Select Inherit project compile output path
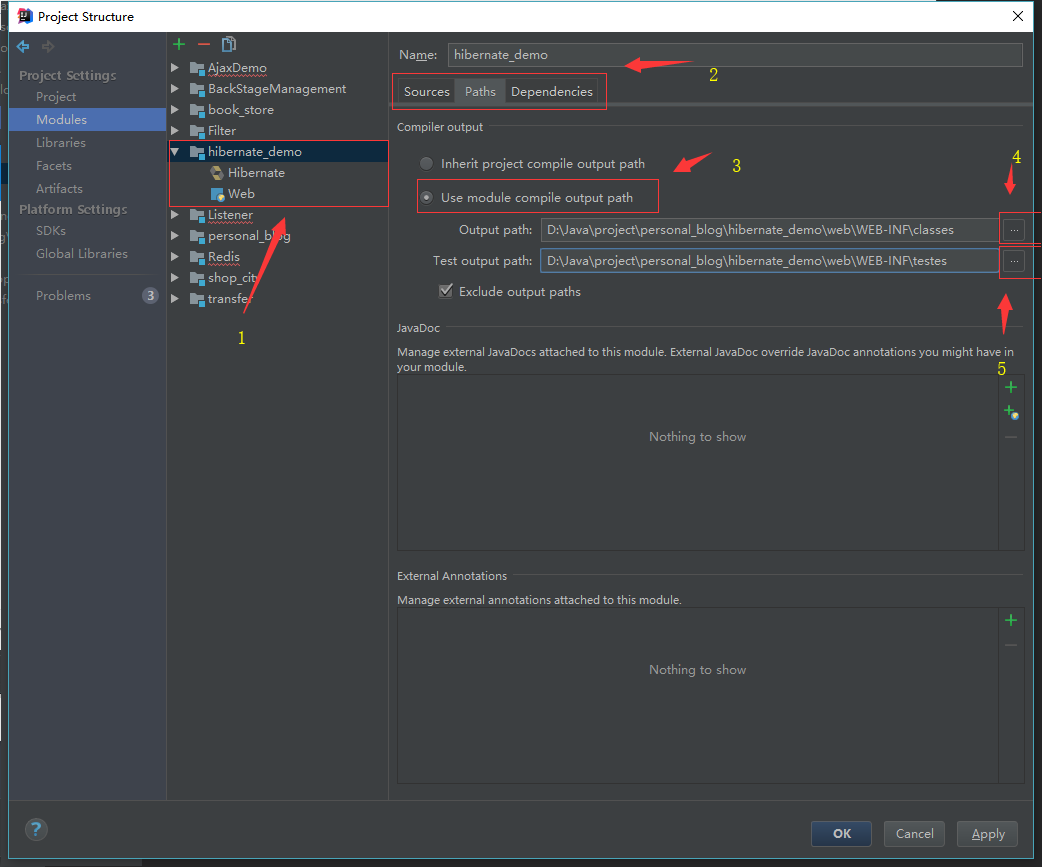The height and width of the screenshot is (867, 1042). point(427,164)
